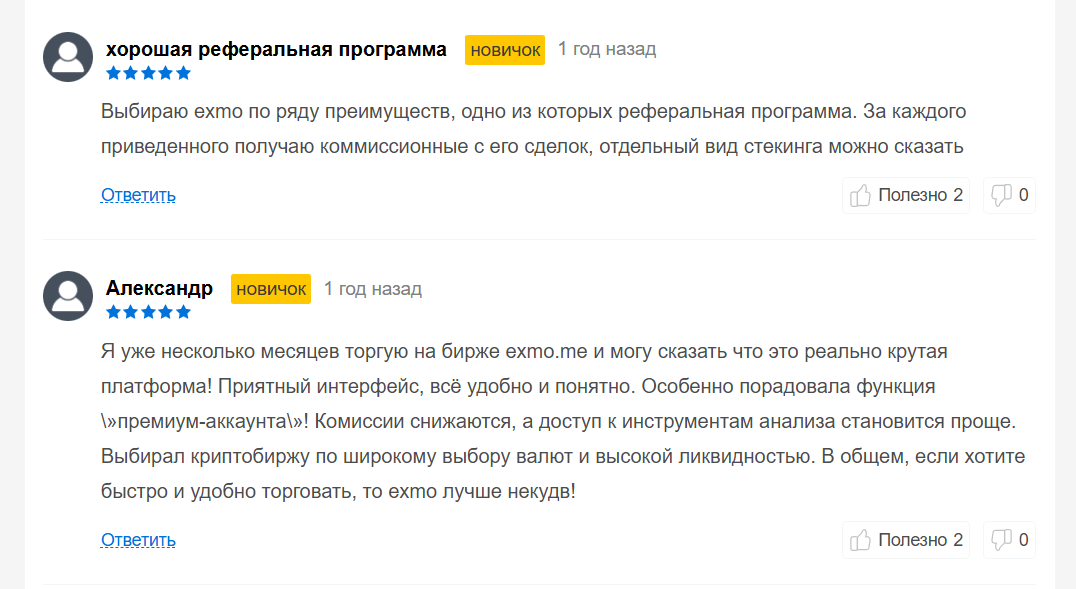Click the НОВИЧОК badge next to Александр
The height and width of the screenshot is (589, 1076).
[270, 288]
